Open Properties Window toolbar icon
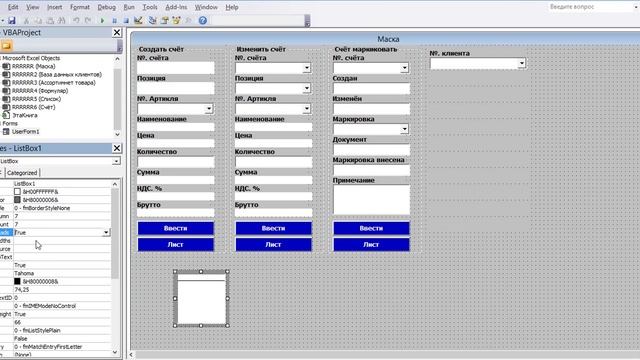Screen dimensions: 640x360 (x=164, y=20)
